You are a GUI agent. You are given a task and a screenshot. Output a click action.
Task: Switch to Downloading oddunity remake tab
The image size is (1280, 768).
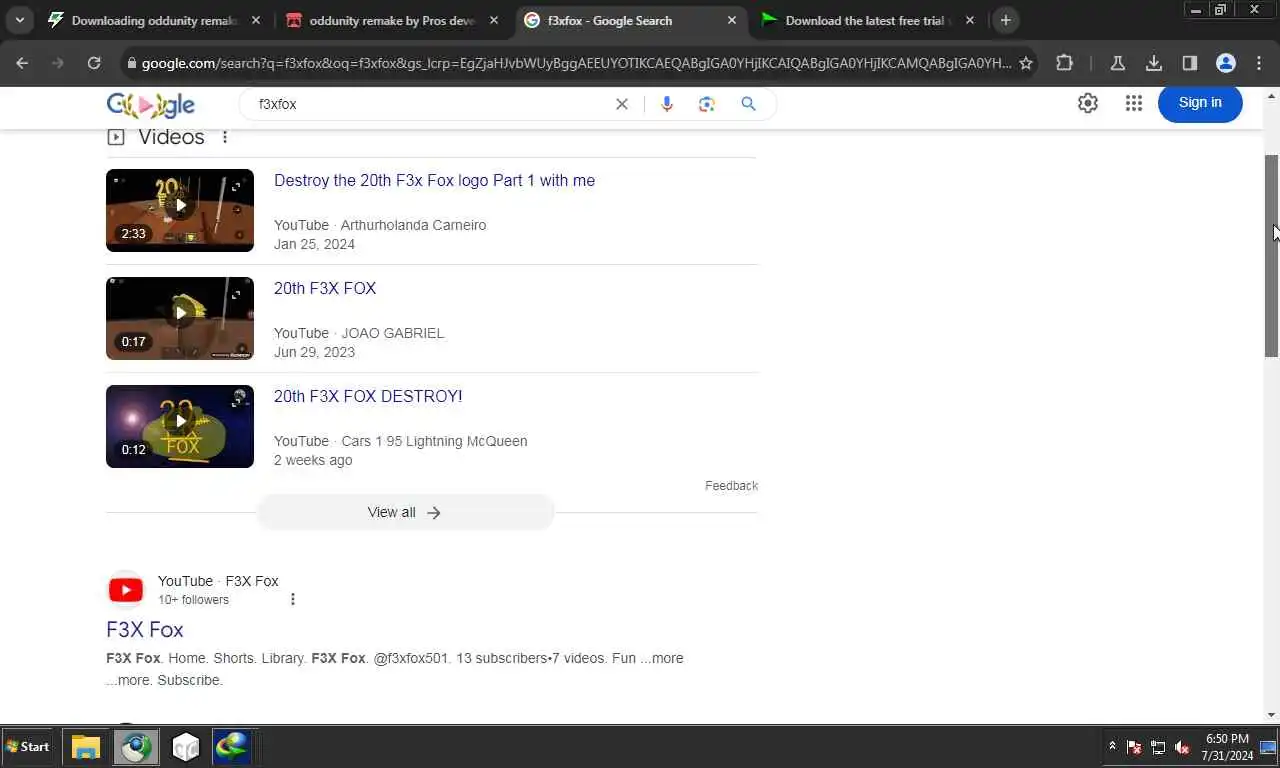154,20
